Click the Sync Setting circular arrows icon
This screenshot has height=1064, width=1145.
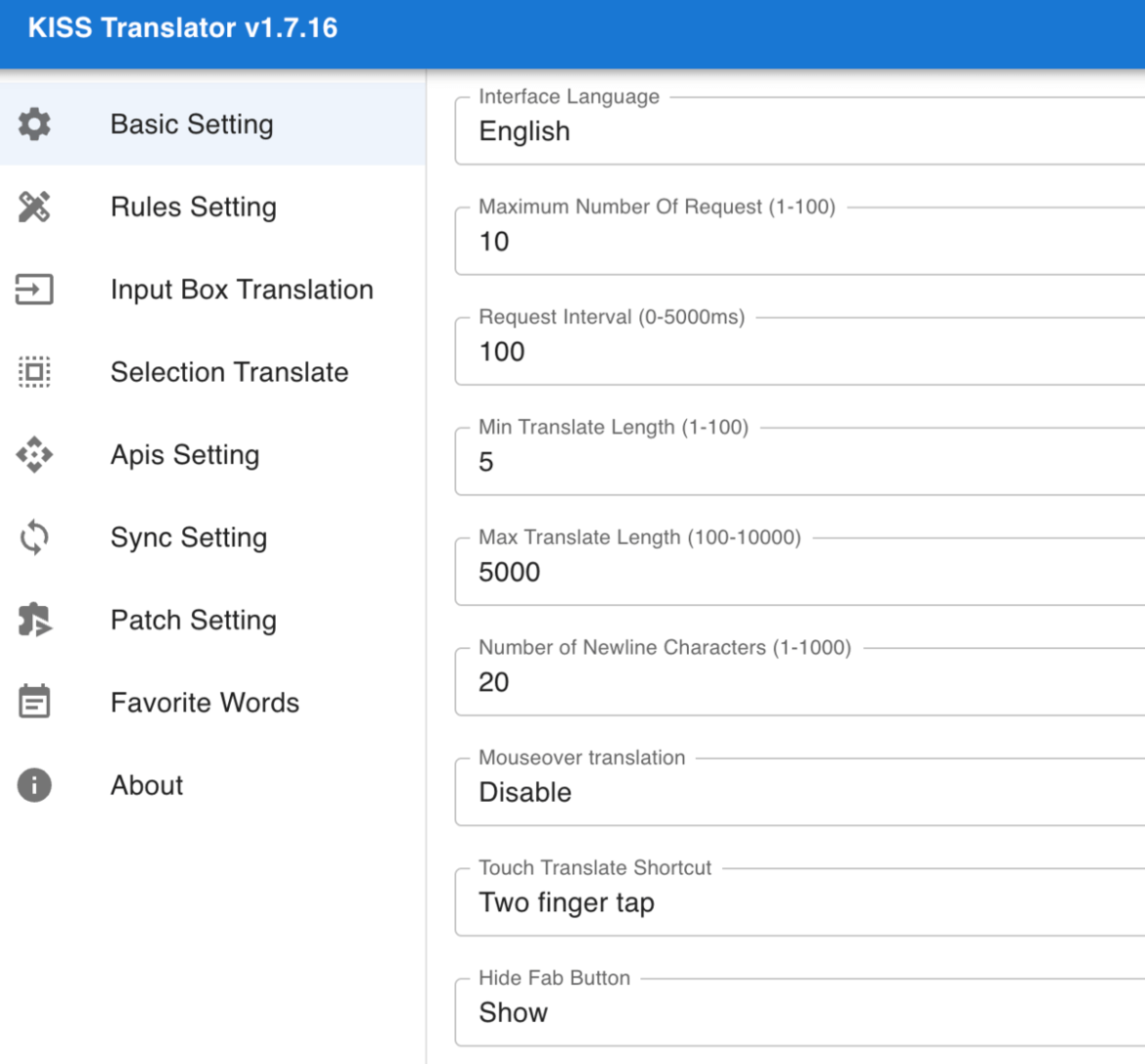click(34, 537)
